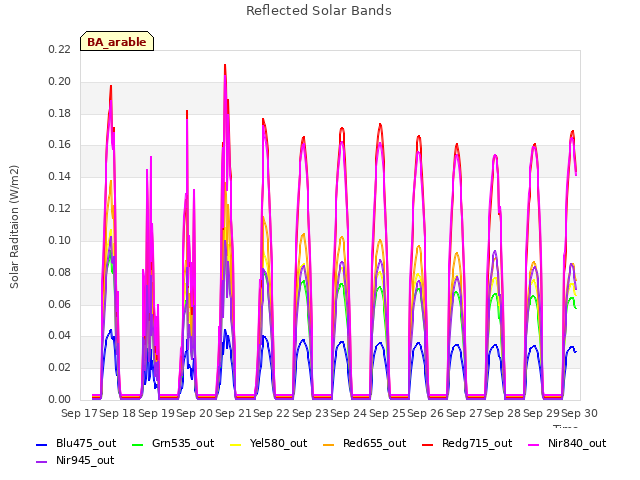Click the Sep 21 x-axis tick label
The height and width of the screenshot is (480, 640).
click(233, 413)
